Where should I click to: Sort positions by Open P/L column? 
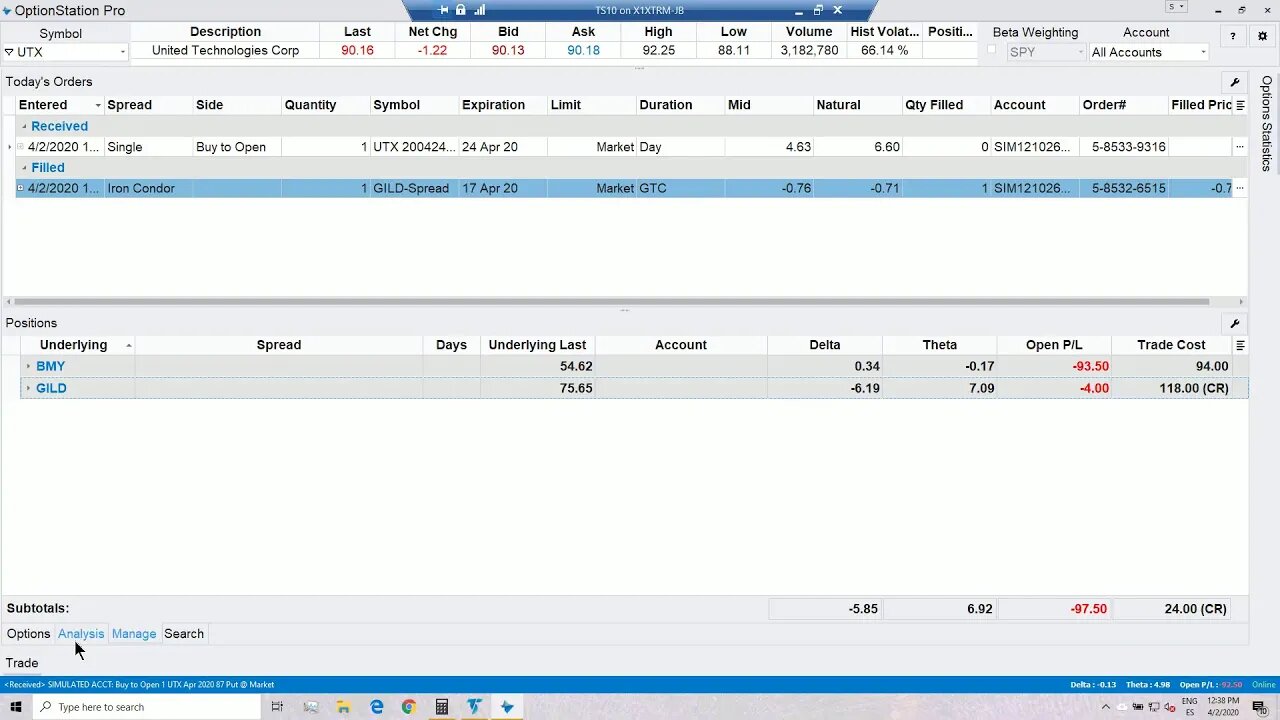[1054, 345]
